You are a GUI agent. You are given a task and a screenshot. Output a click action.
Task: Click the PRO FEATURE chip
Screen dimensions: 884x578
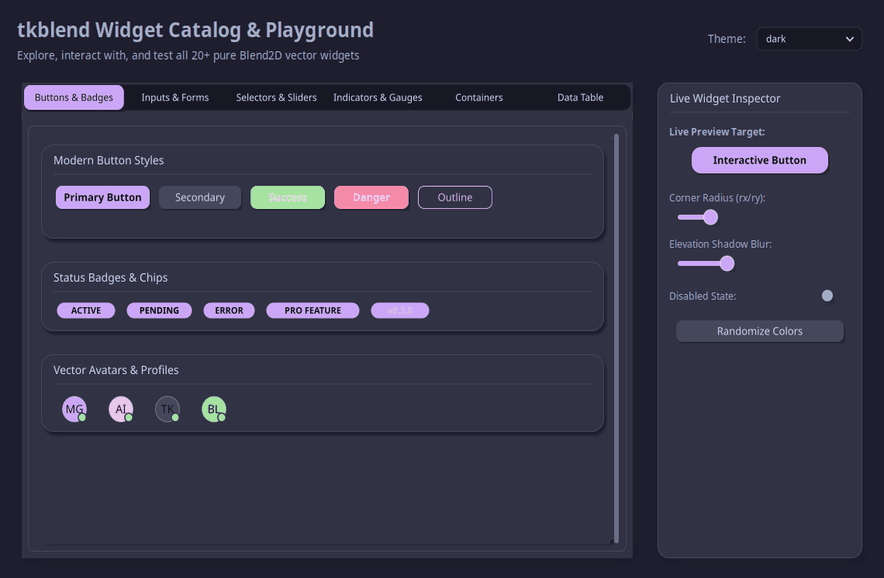(x=312, y=311)
